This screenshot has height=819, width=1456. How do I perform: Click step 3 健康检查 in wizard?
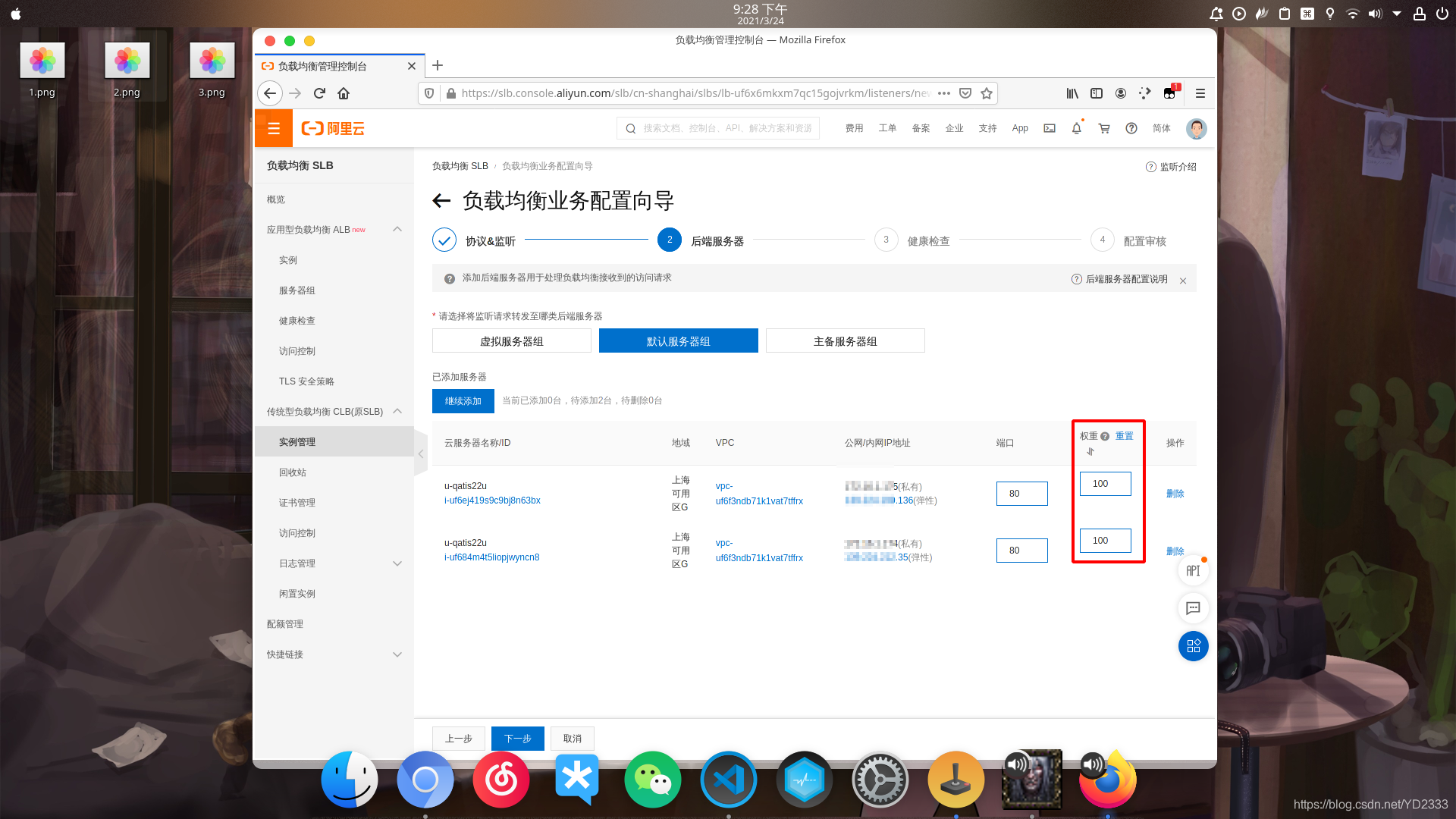913,240
